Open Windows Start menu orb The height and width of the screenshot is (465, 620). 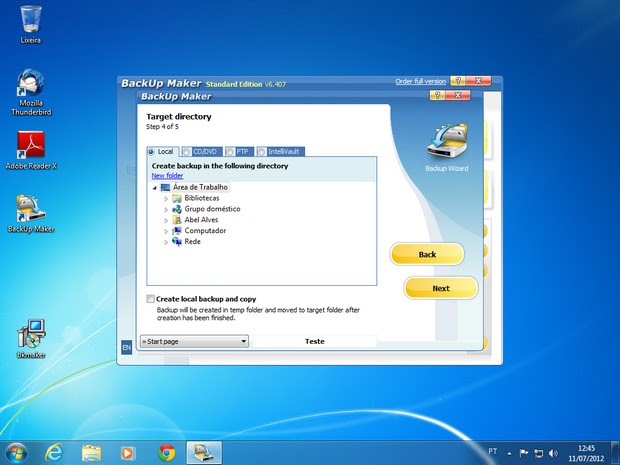16,453
